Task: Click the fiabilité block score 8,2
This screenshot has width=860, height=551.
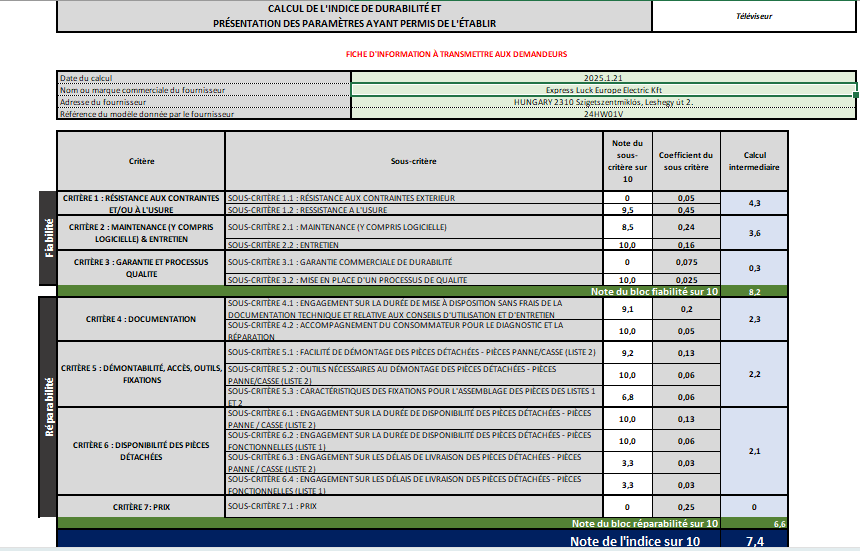Action: tap(754, 292)
